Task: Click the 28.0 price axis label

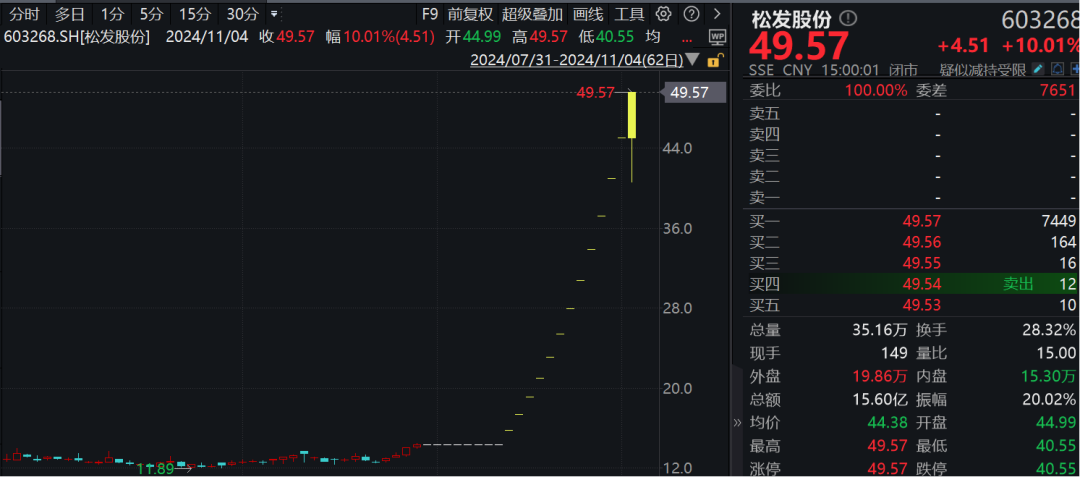Action: click(x=678, y=308)
